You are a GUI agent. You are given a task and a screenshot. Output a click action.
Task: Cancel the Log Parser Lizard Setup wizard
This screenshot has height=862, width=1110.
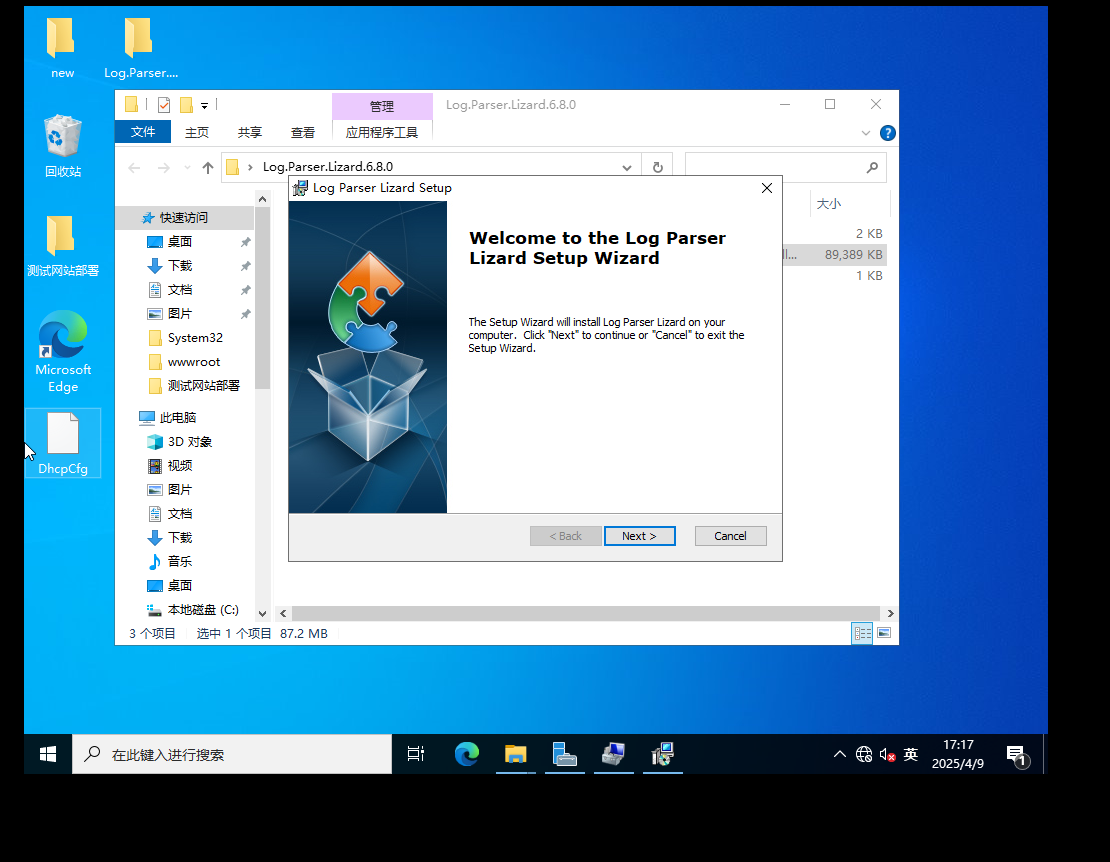pos(730,536)
